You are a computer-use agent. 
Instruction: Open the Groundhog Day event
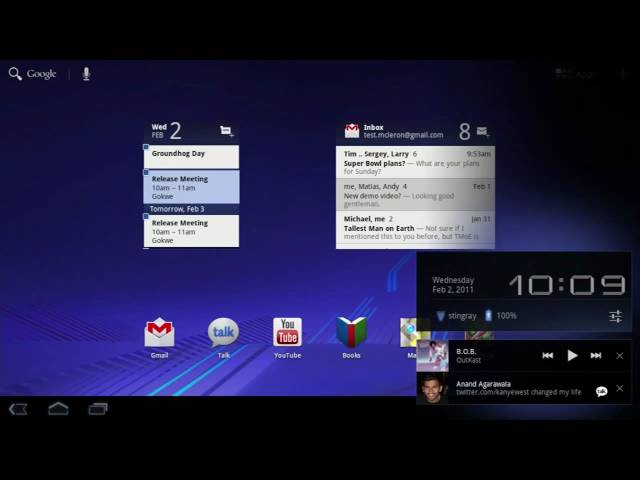pyautogui.click(x=191, y=156)
